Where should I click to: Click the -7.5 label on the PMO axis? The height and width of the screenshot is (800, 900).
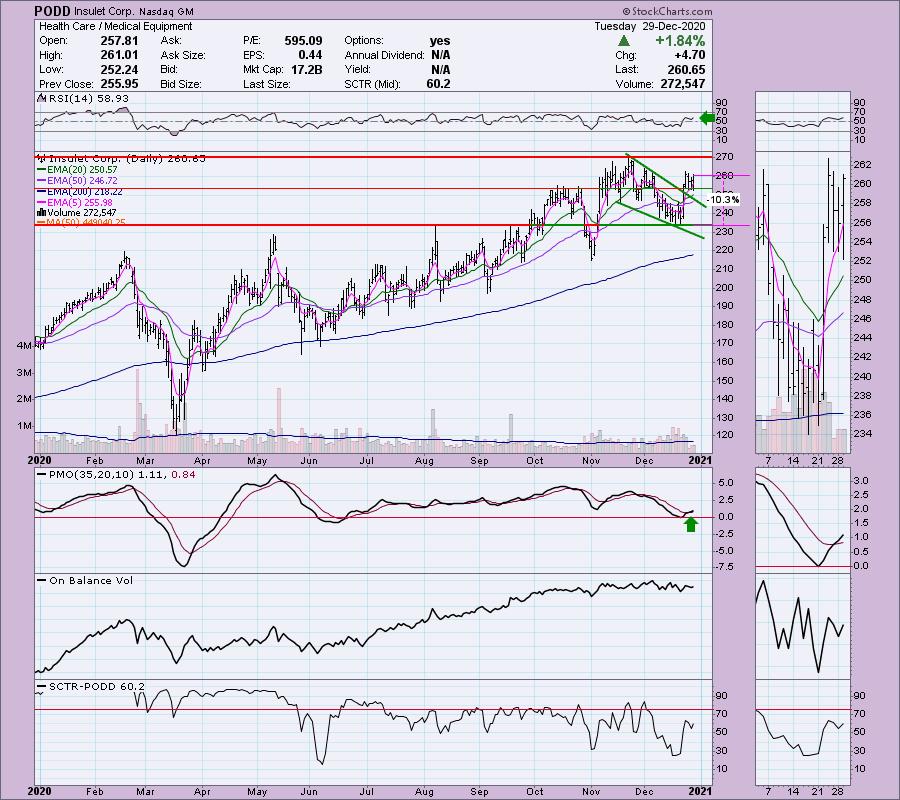click(x=726, y=567)
